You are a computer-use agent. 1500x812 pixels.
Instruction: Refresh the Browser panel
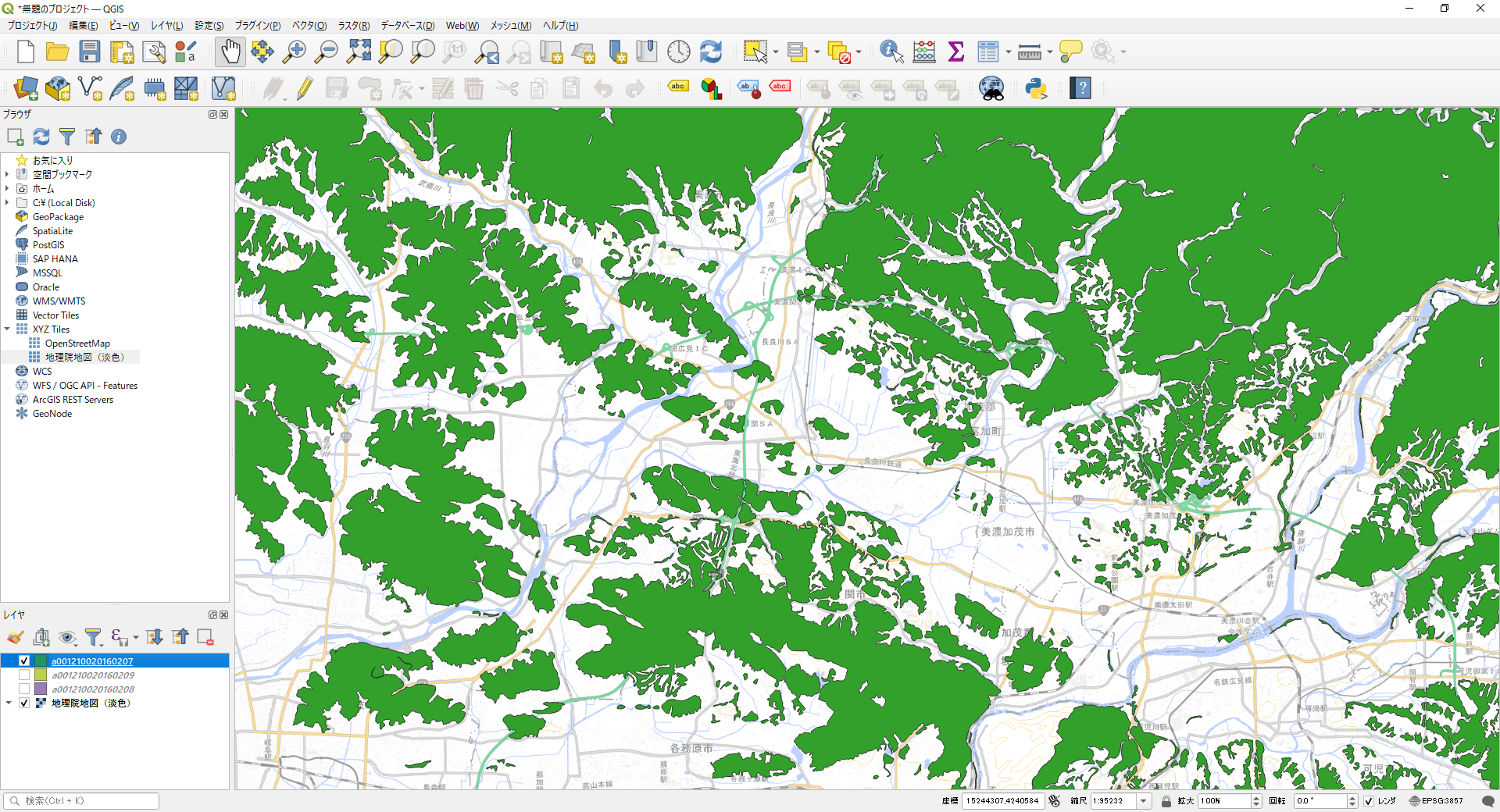41,137
